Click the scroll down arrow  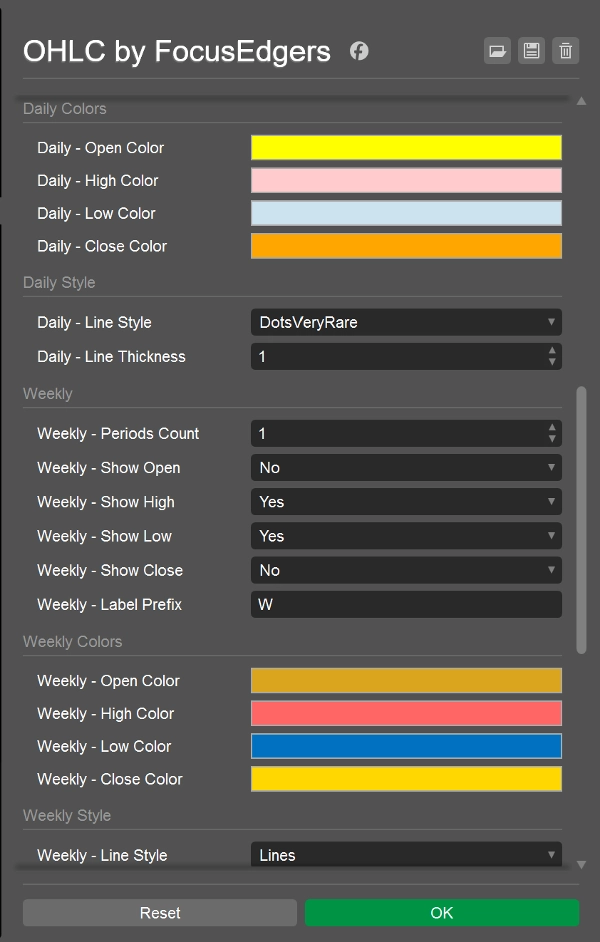(x=581, y=865)
